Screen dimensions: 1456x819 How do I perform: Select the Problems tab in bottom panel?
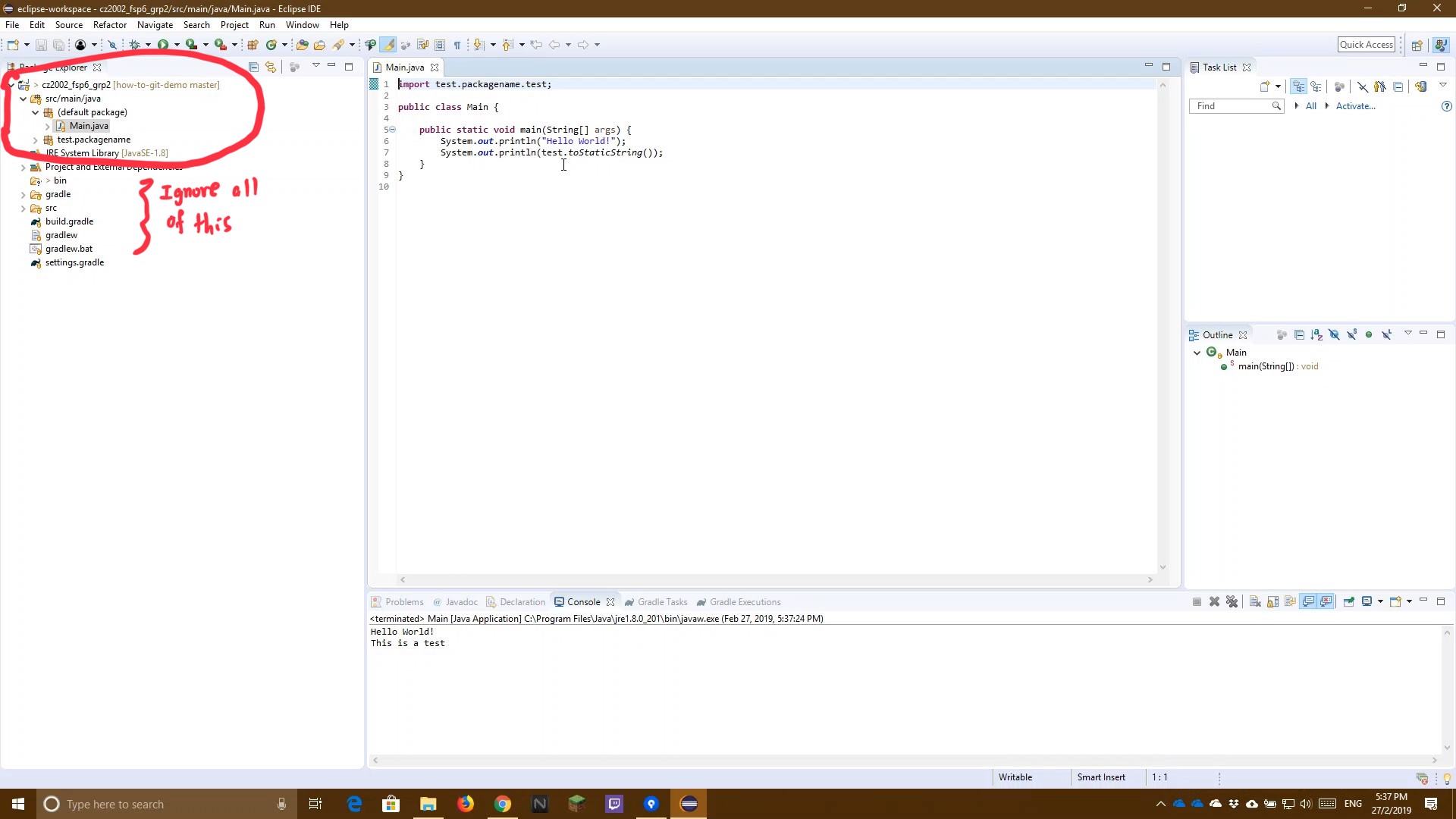[x=404, y=601]
